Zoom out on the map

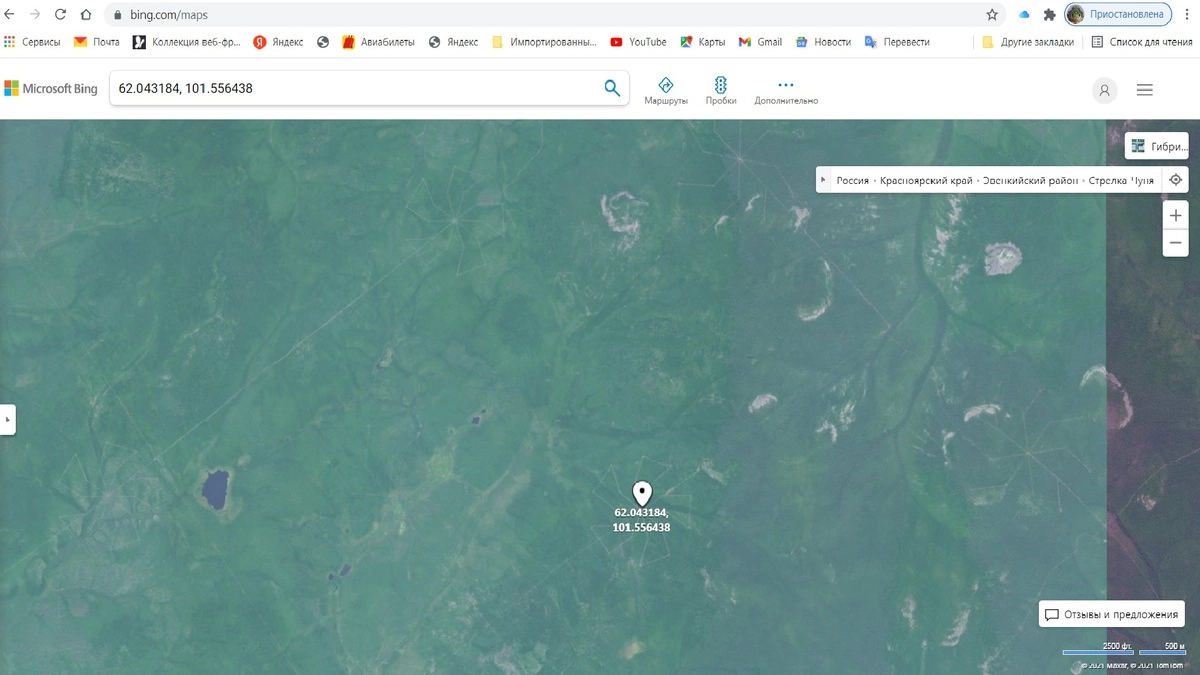tap(1176, 243)
